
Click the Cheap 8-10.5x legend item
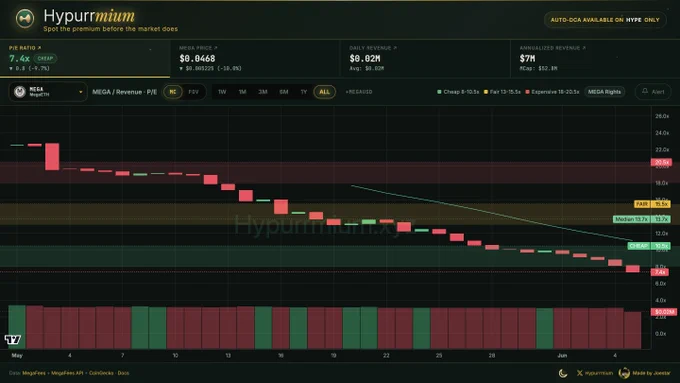point(458,92)
